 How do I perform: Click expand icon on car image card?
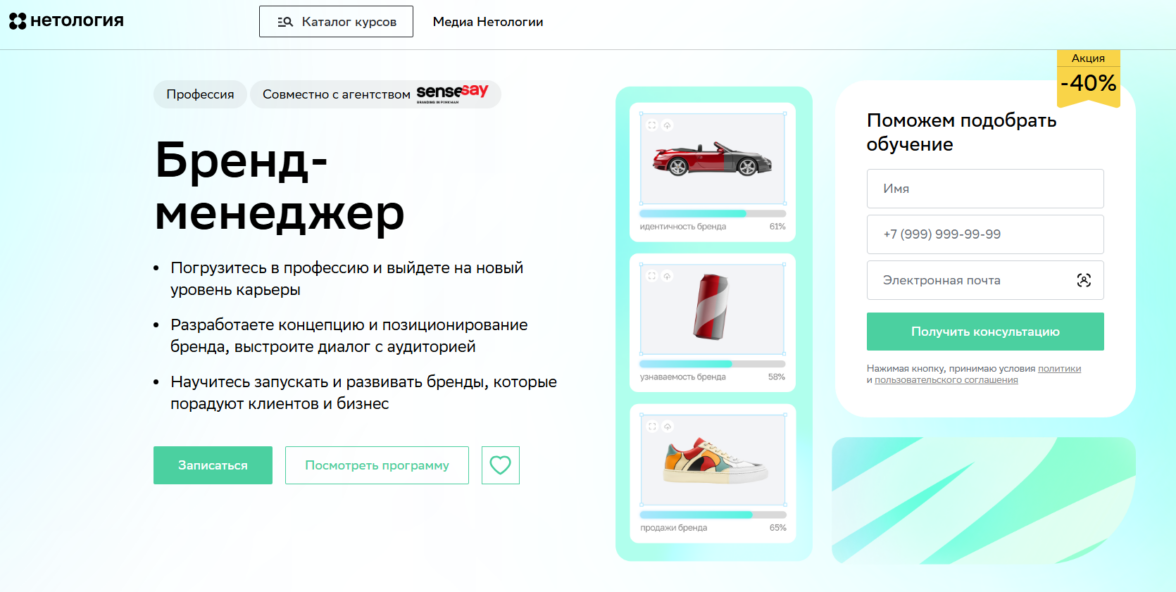click(x=652, y=125)
